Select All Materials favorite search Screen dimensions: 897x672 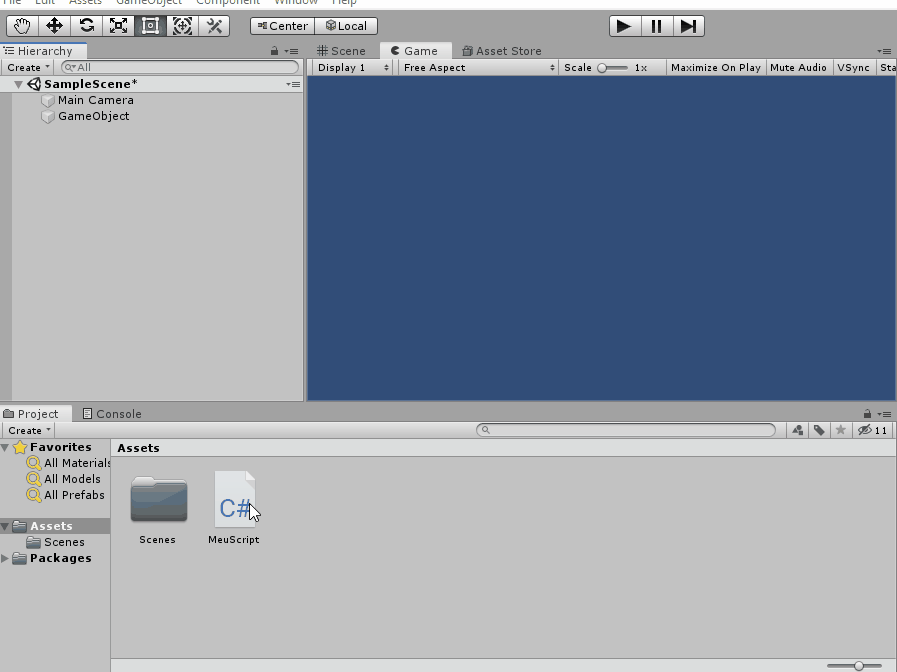pos(69,463)
